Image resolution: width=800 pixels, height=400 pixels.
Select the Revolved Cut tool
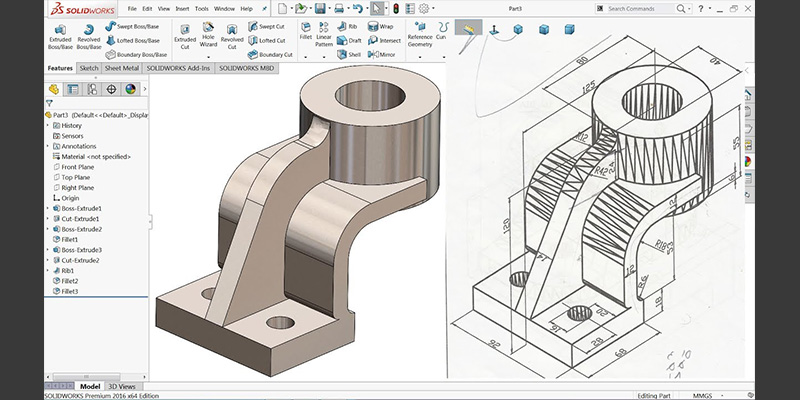click(232, 37)
